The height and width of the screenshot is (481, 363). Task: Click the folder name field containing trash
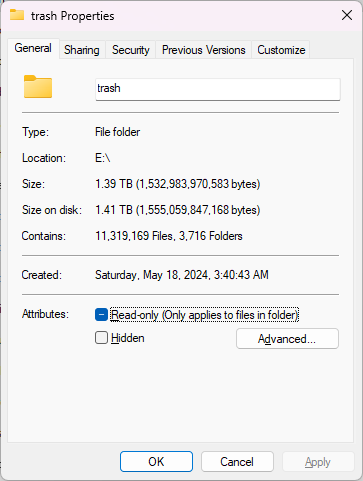218,89
